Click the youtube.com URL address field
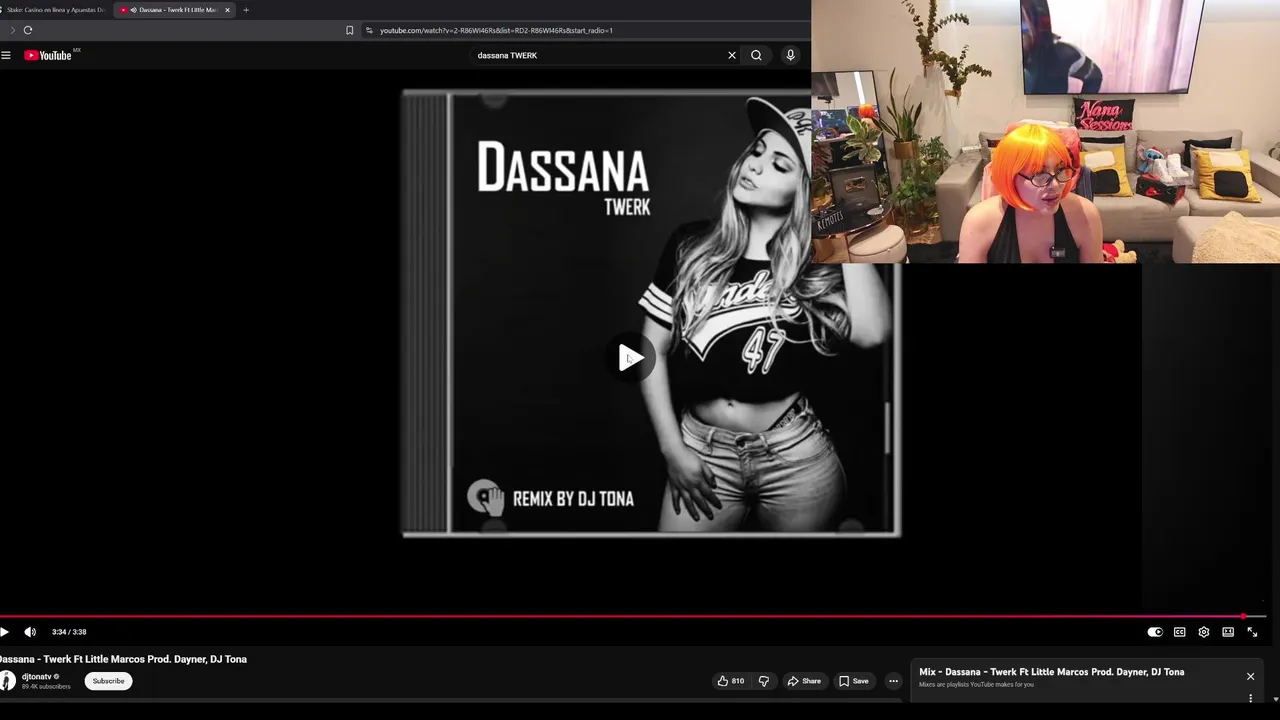This screenshot has width=1280, height=720. (496, 30)
